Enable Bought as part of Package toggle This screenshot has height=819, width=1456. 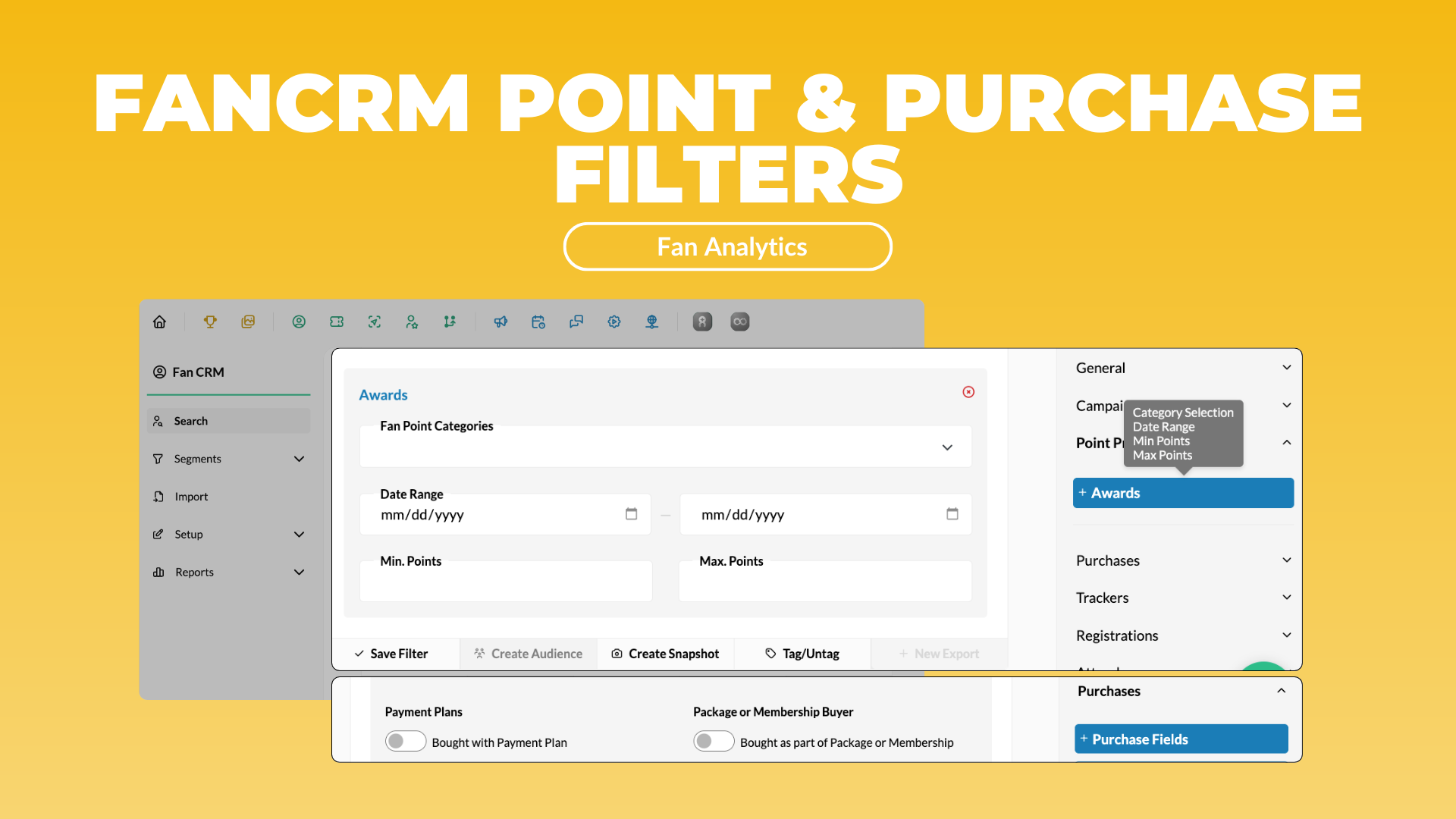(714, 742)
